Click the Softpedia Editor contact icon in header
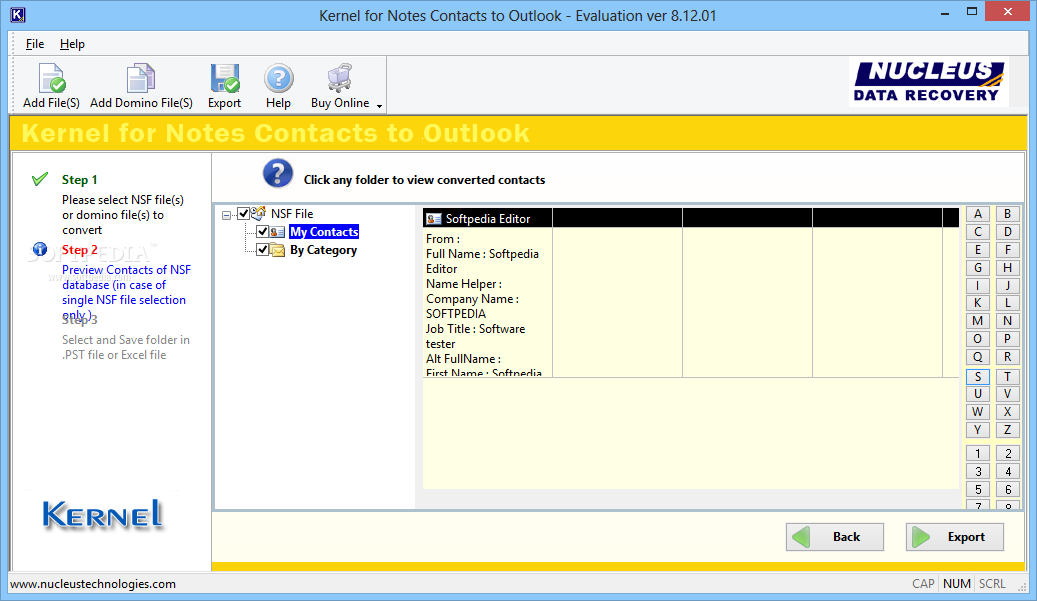 (434, 219)
